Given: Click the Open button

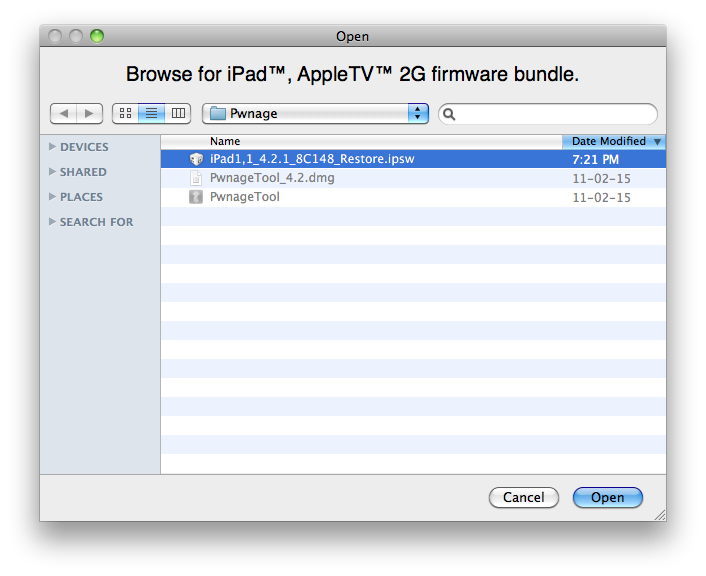Looking at the screenshot, I should coord(607,497).
